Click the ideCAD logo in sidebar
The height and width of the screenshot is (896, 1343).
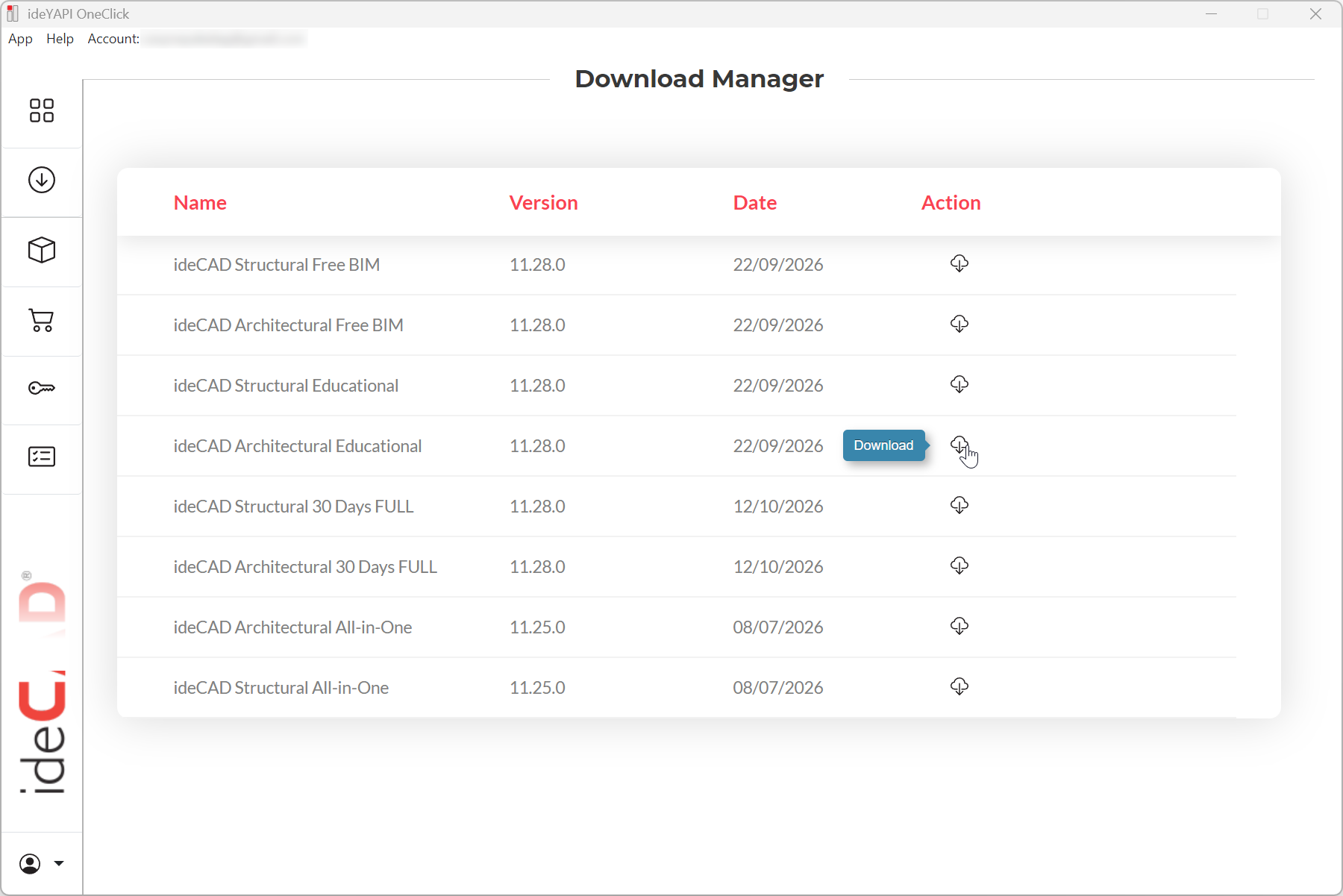[42, 683]
